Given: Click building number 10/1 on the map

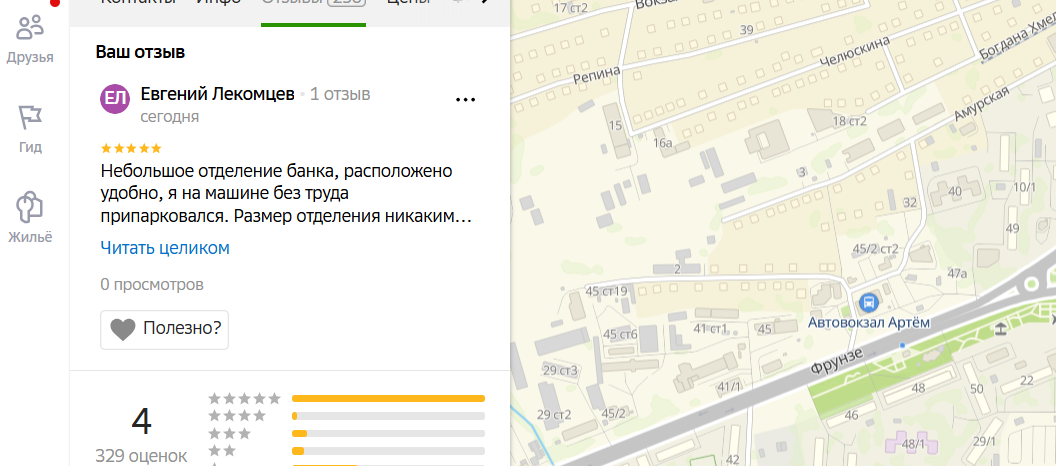Looking at the screenshot, I should 1024,187.
